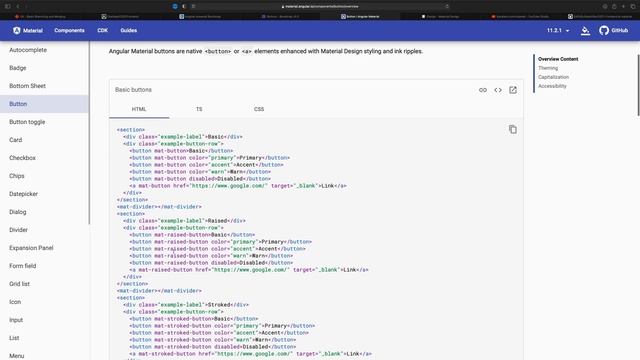The height and width of the screenshot is (360, 640).
Task: Jump to Overview Content section
Action: pos(558,59)
